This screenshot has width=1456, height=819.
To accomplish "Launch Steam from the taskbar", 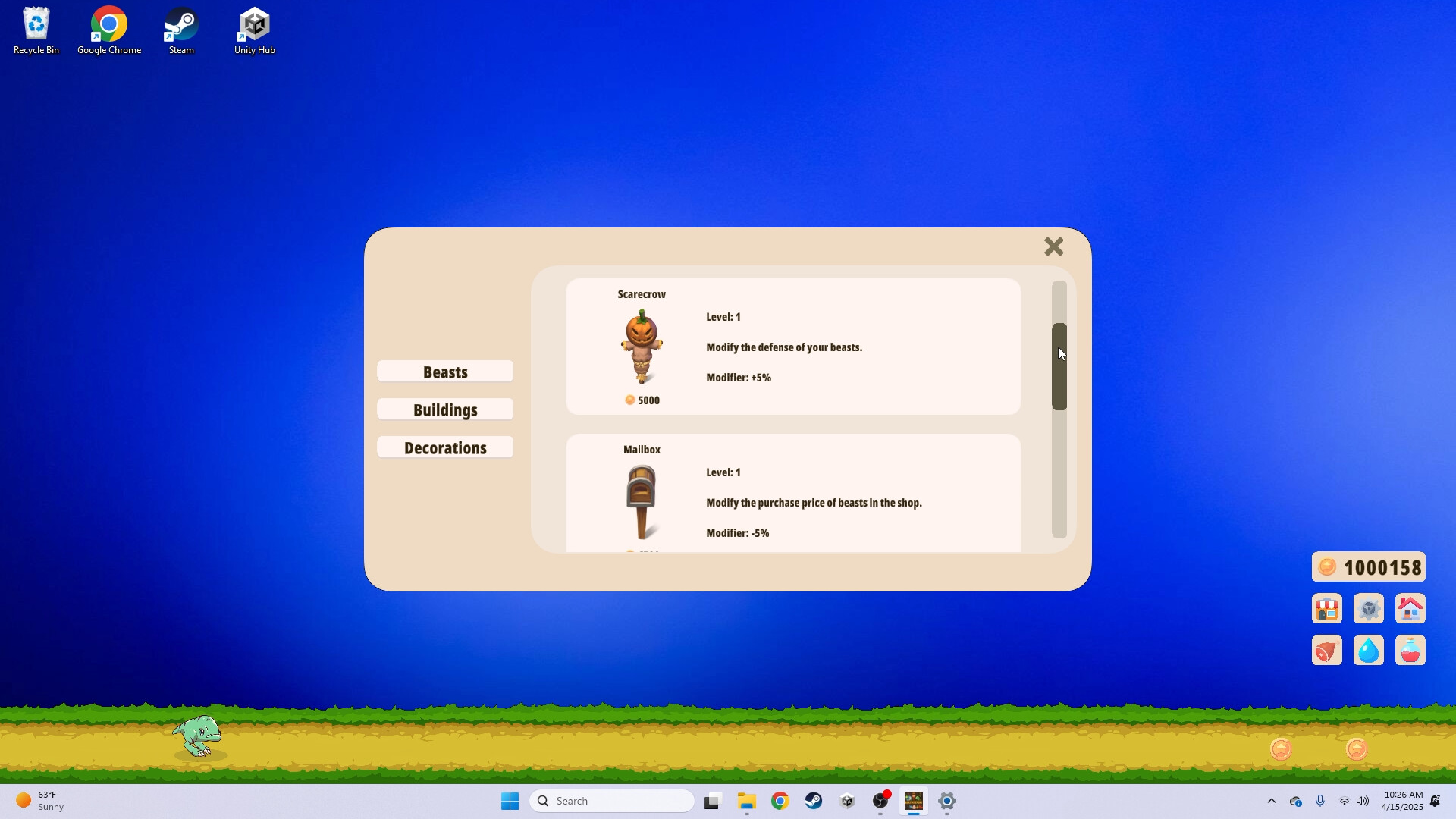I will point(813,801).
